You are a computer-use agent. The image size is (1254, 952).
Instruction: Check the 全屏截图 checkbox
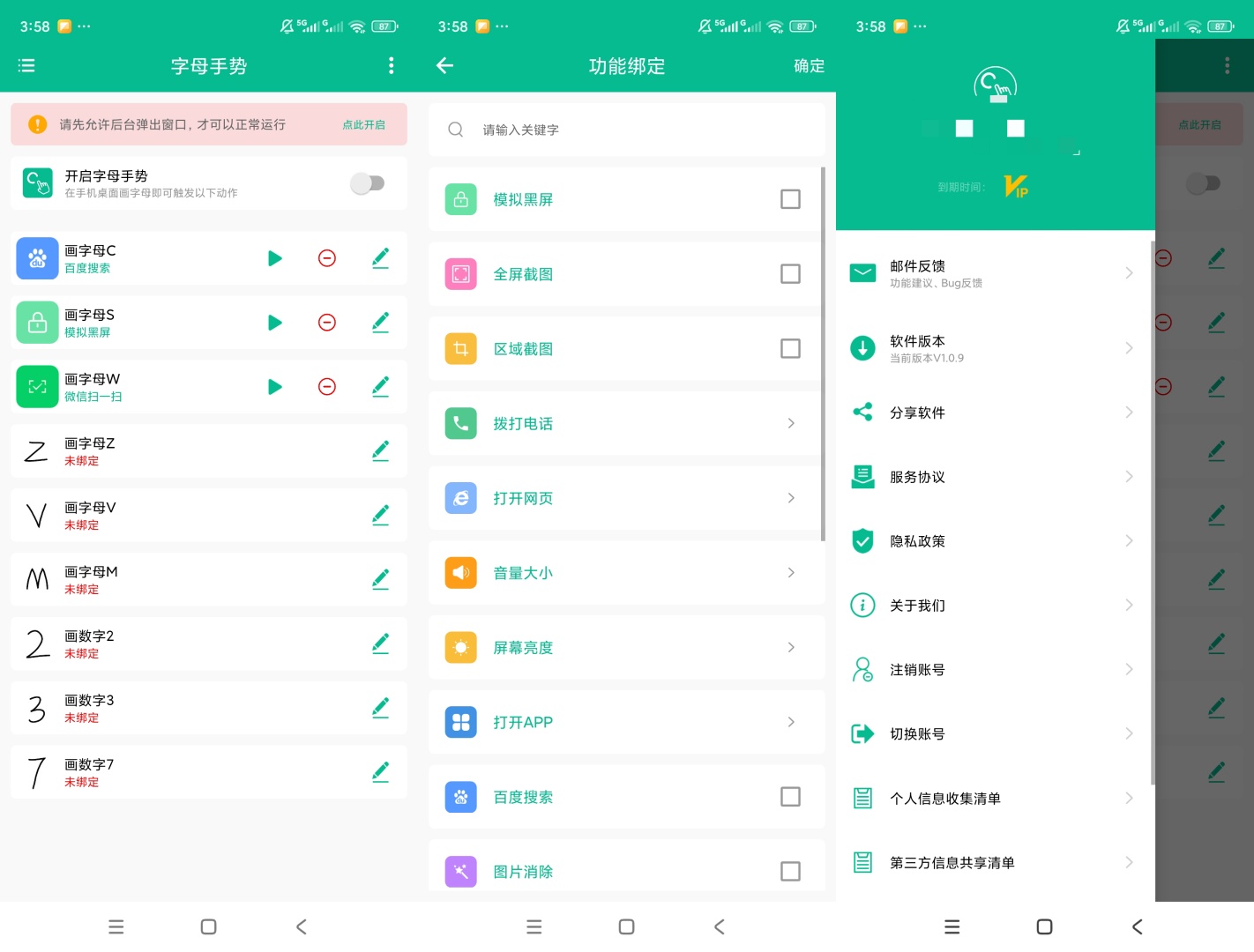(791, 274)
